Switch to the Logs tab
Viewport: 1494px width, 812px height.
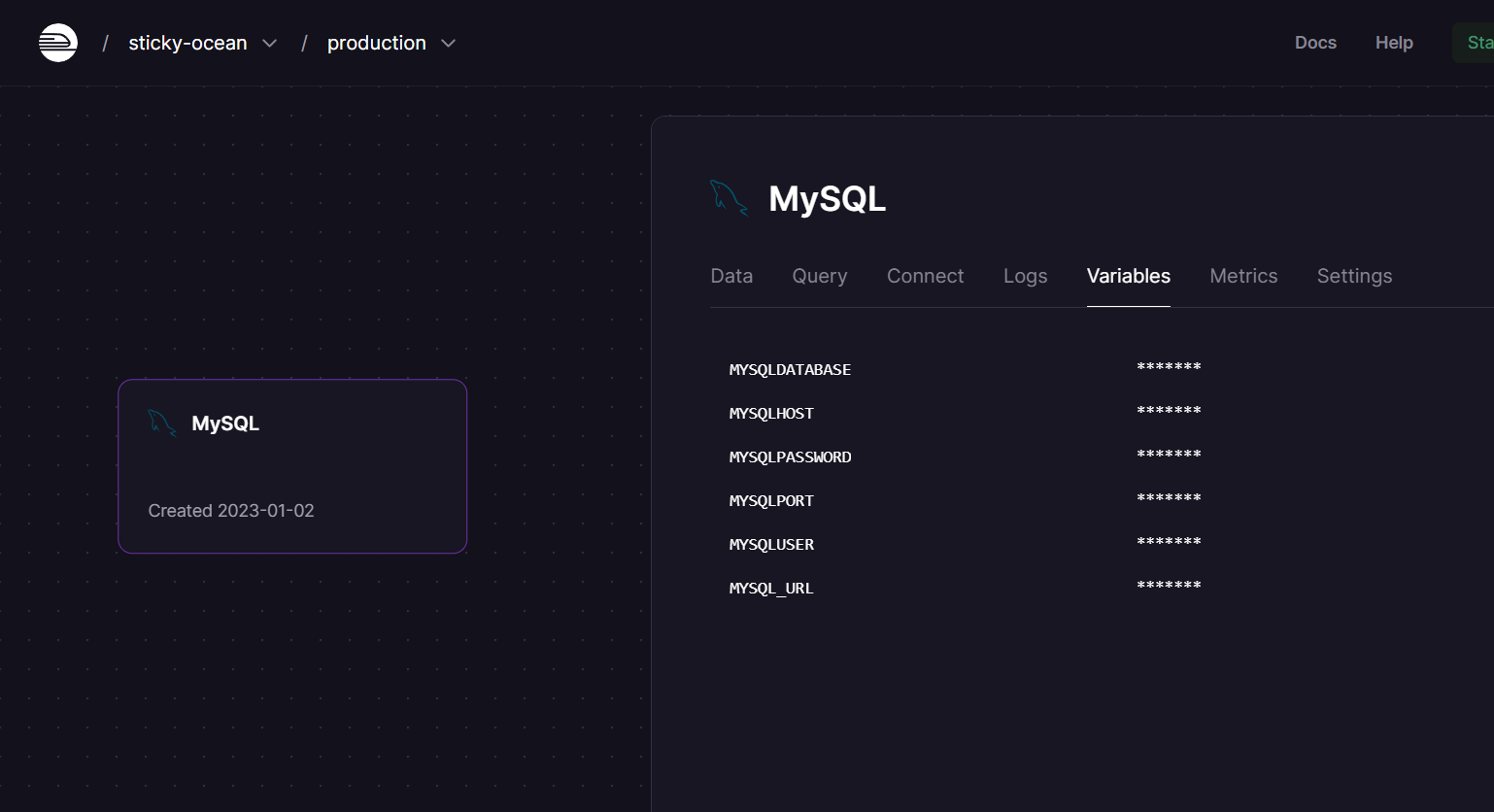(1025, 276)
